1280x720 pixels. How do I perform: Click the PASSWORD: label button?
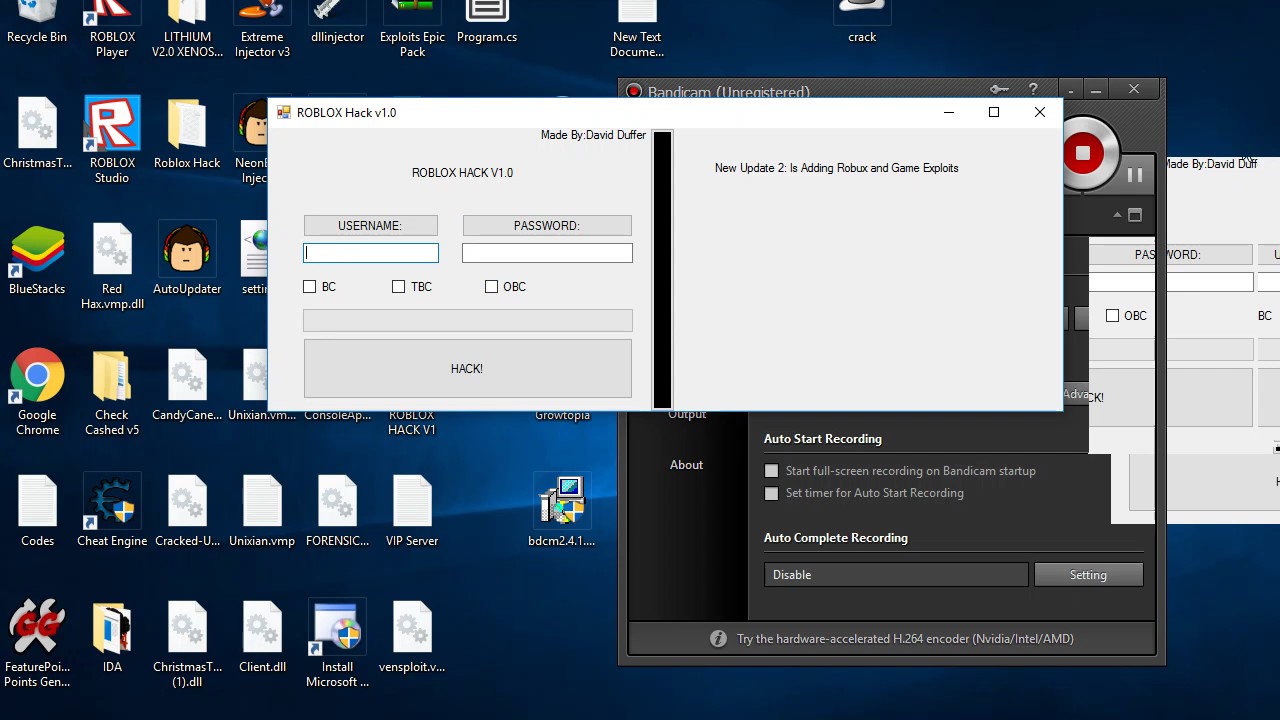547,226
